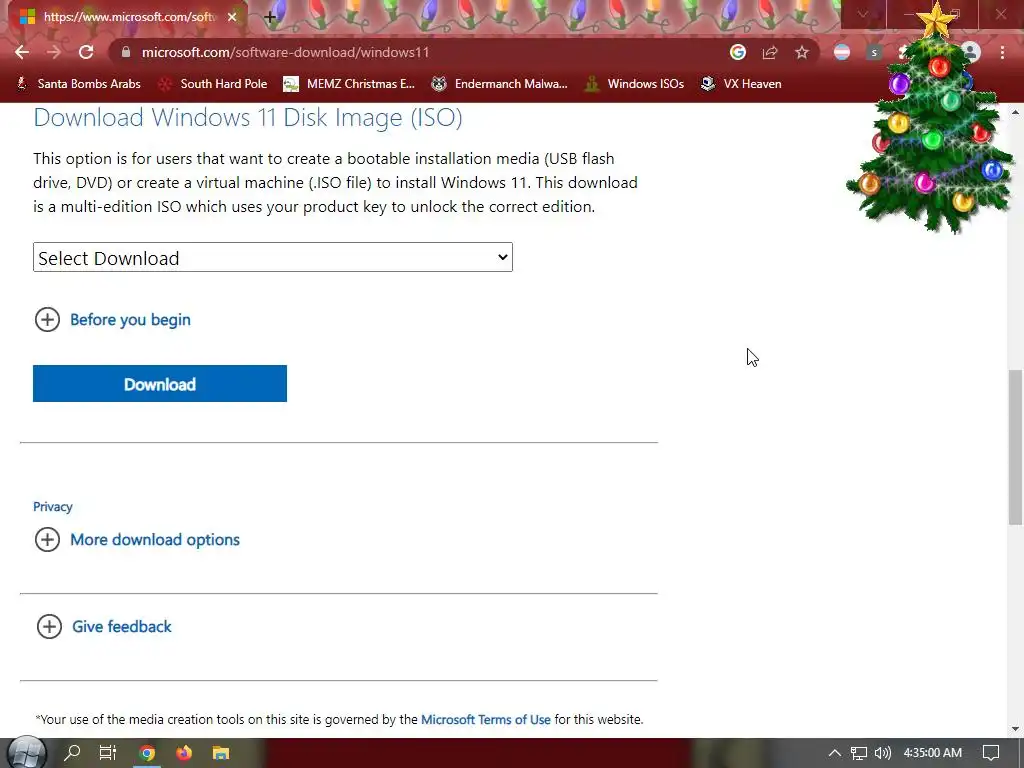
Task: Click the volume speaker tray icon
Action: click(x=883, y=753)
